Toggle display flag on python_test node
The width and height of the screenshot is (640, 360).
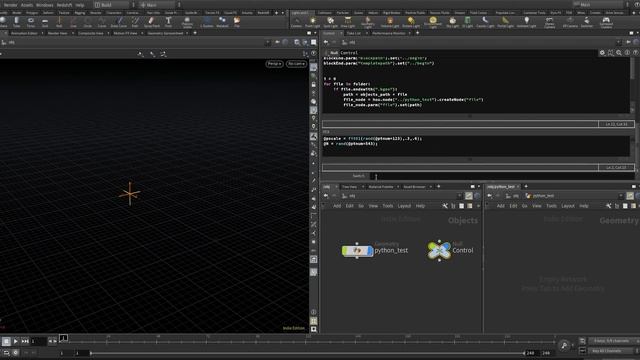tap(370, 251)
